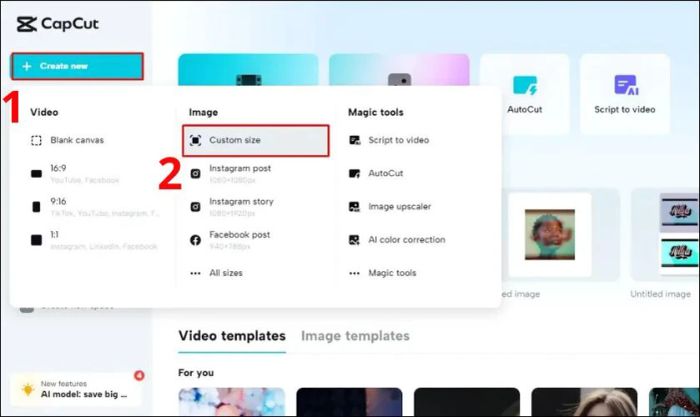Image resolution: width=700 pixels, height=417 pixels.
Task: Click the New features sun icon
Action: tap(28, 389)
